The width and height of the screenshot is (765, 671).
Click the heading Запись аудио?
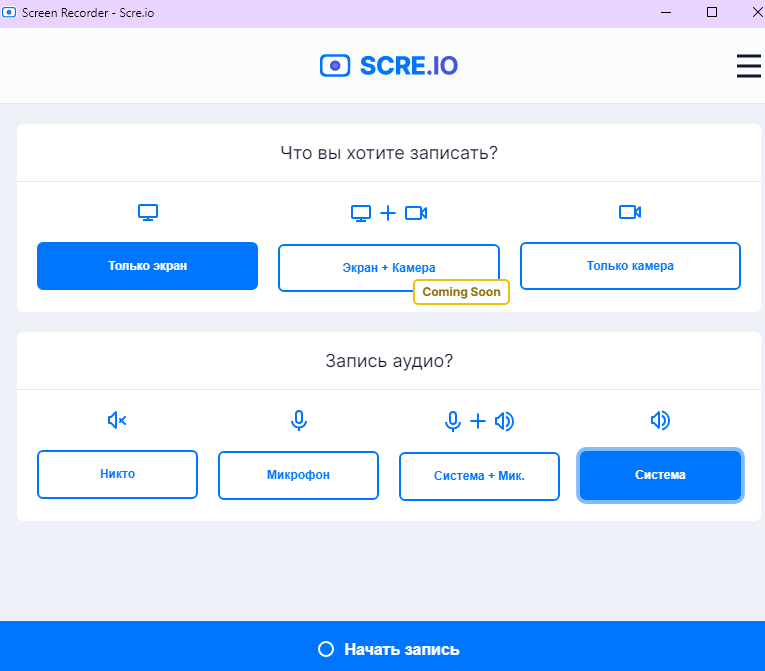pos(389,361)
